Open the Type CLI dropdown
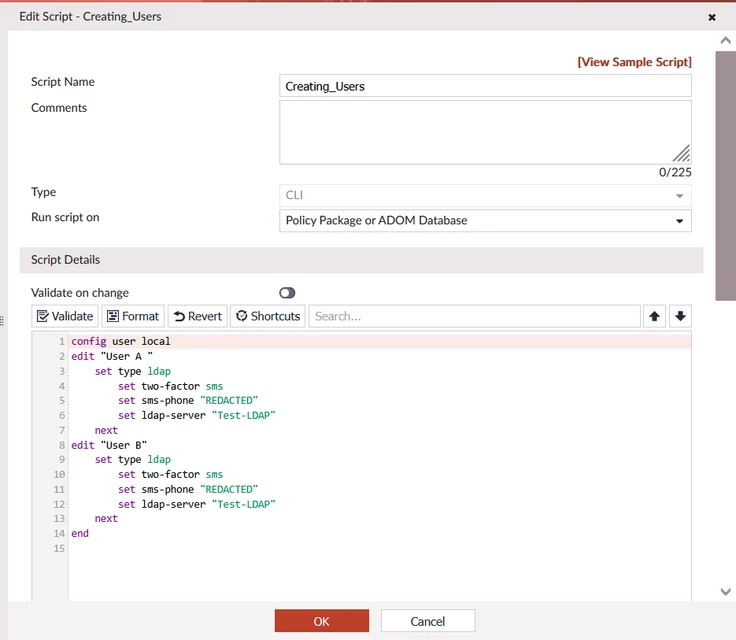Image resolution: width=736 pixels, height=640 pixels. (485, 195)
